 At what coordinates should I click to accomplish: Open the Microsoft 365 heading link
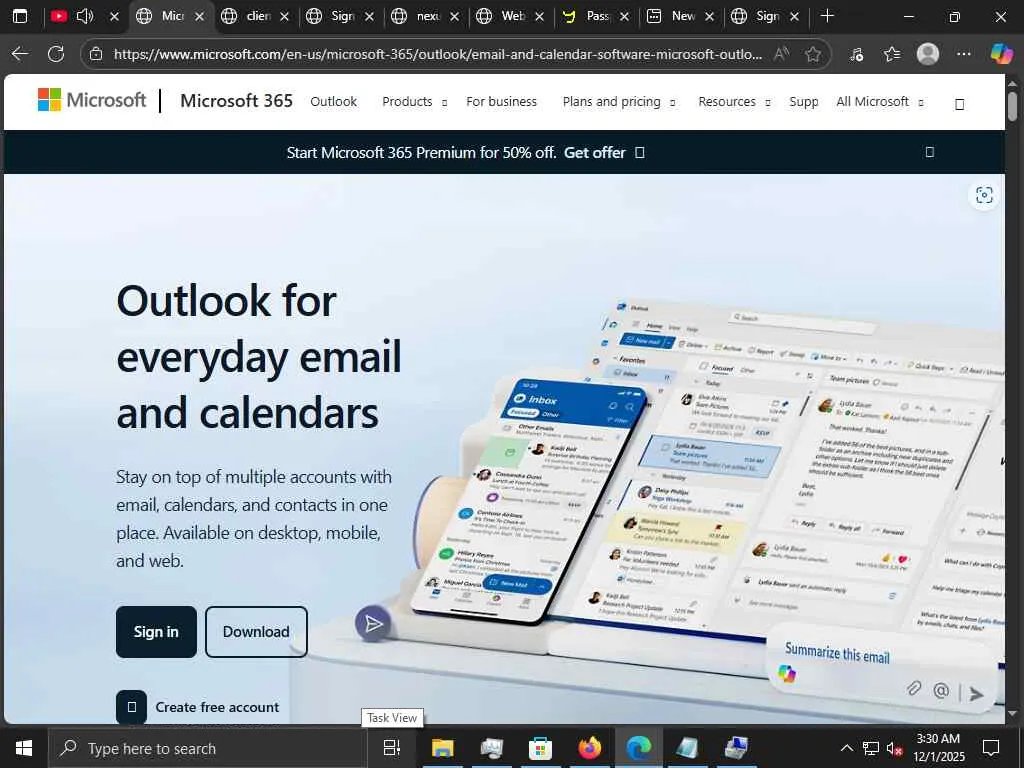[236, 101]
